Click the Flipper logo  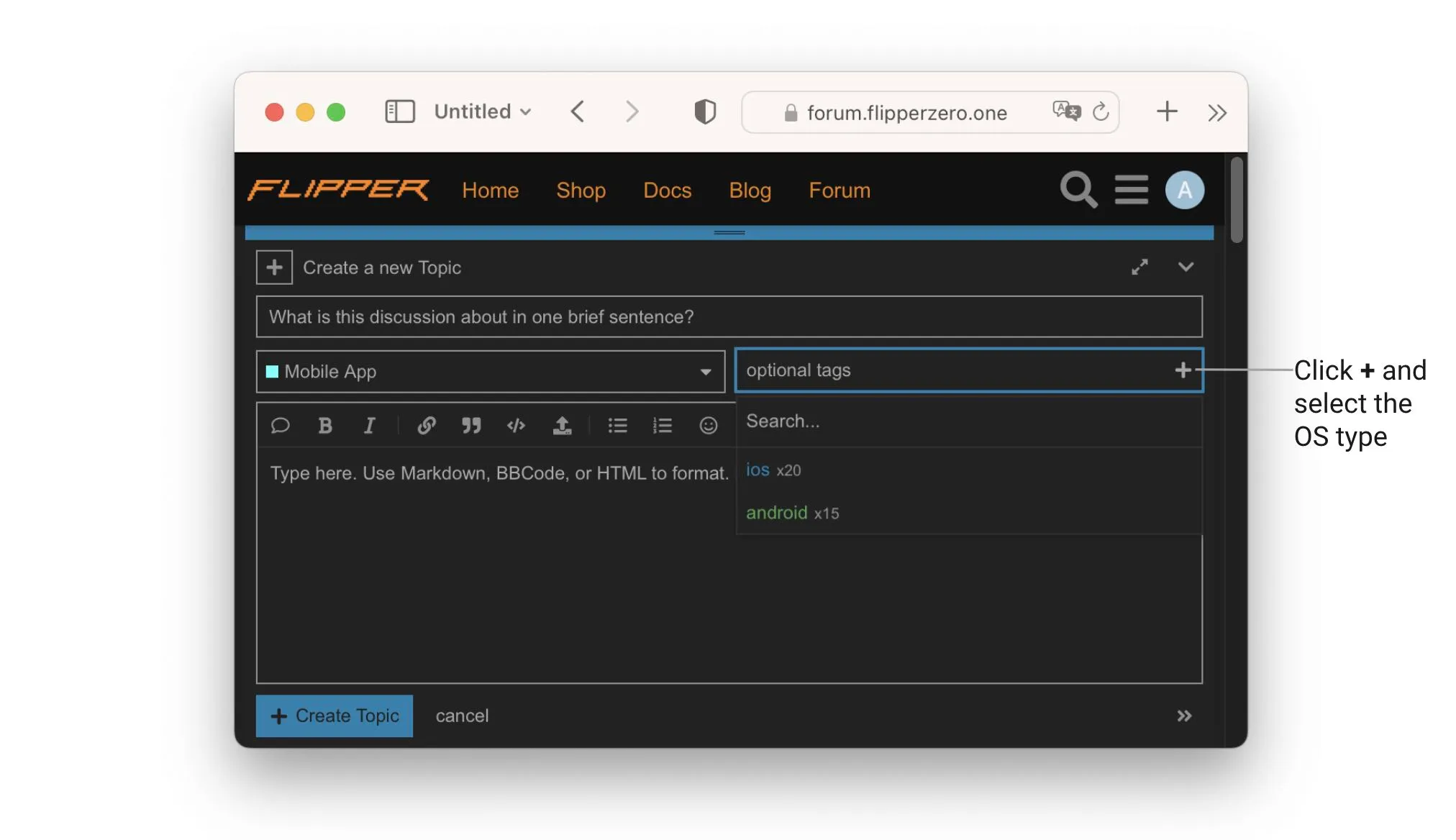pos(338,190)
